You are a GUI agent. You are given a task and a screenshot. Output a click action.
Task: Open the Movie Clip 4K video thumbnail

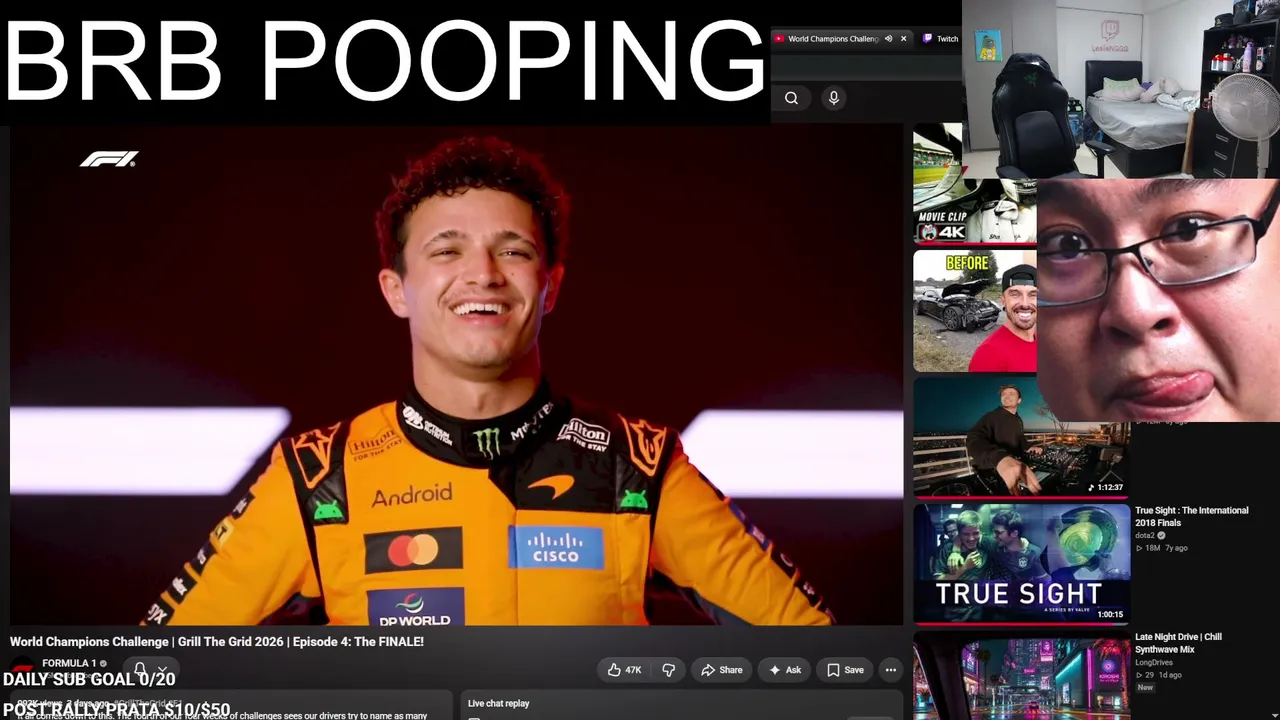pos(974,183)
